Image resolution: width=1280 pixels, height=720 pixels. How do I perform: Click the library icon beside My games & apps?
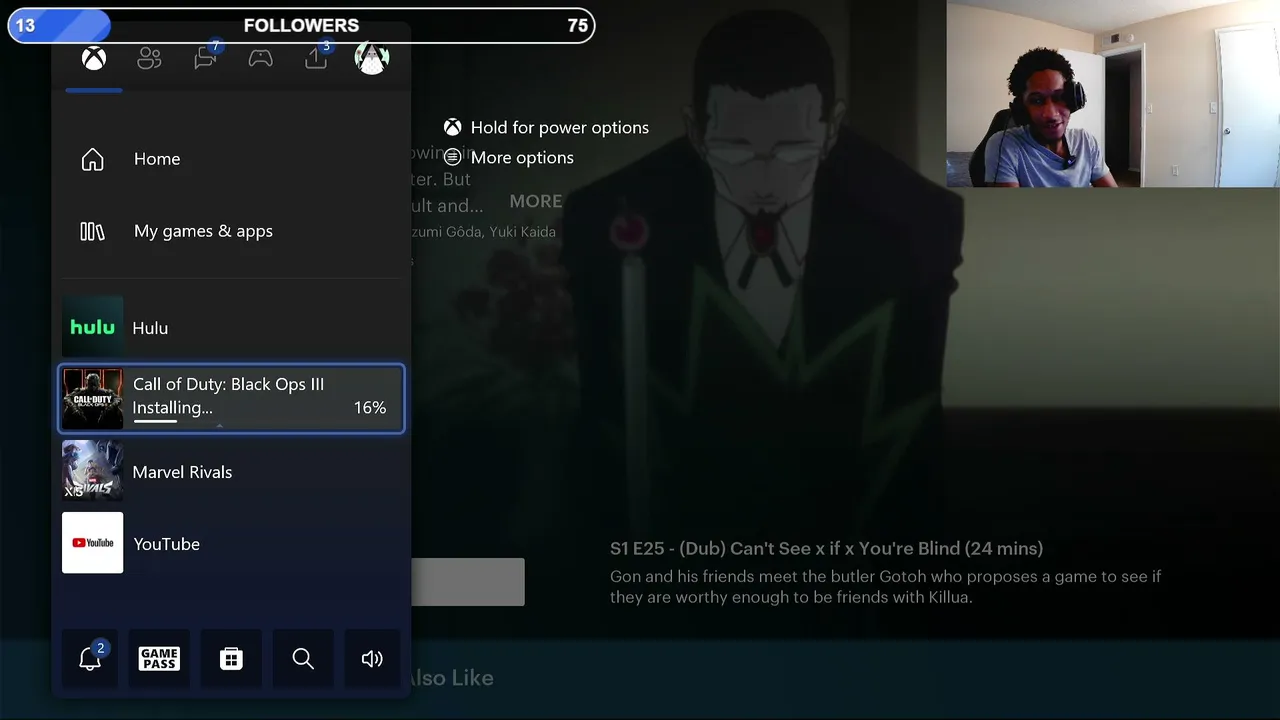[x=92, y=231]
